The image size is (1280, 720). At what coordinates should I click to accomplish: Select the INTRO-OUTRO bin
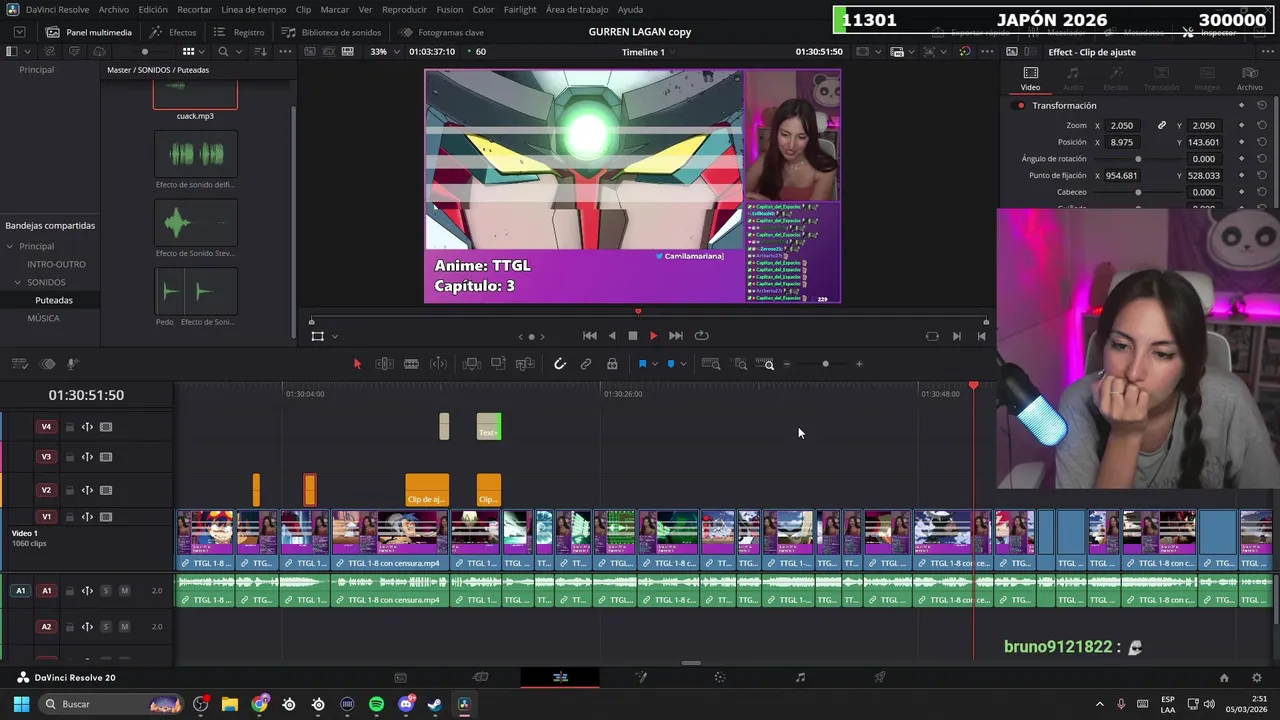tap(56, 264)
